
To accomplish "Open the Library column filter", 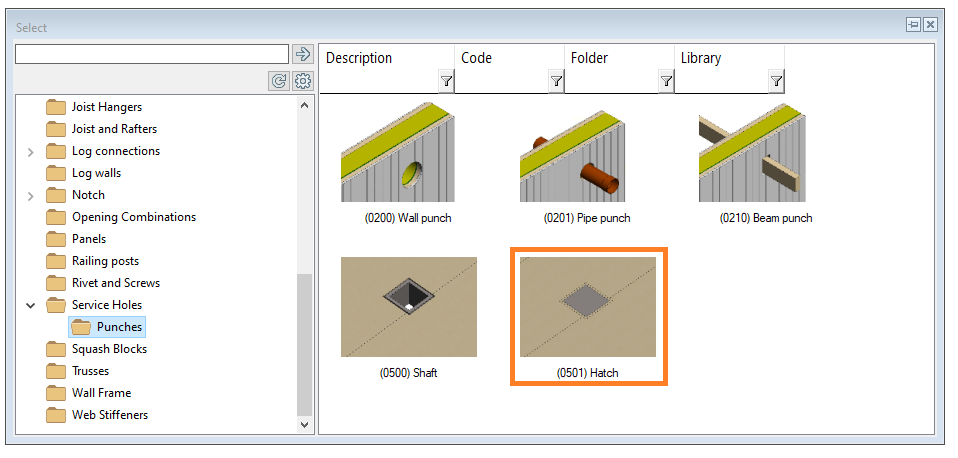I will [x=776, y=81].
